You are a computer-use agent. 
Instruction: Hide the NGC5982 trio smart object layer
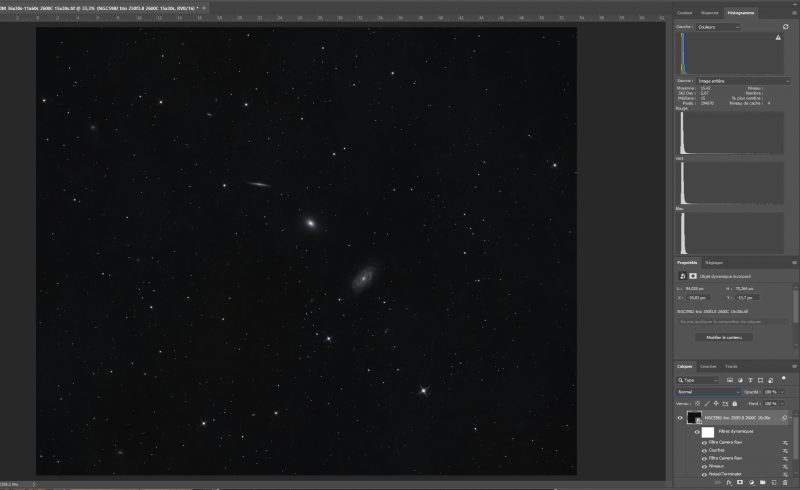tap(680, 418)
